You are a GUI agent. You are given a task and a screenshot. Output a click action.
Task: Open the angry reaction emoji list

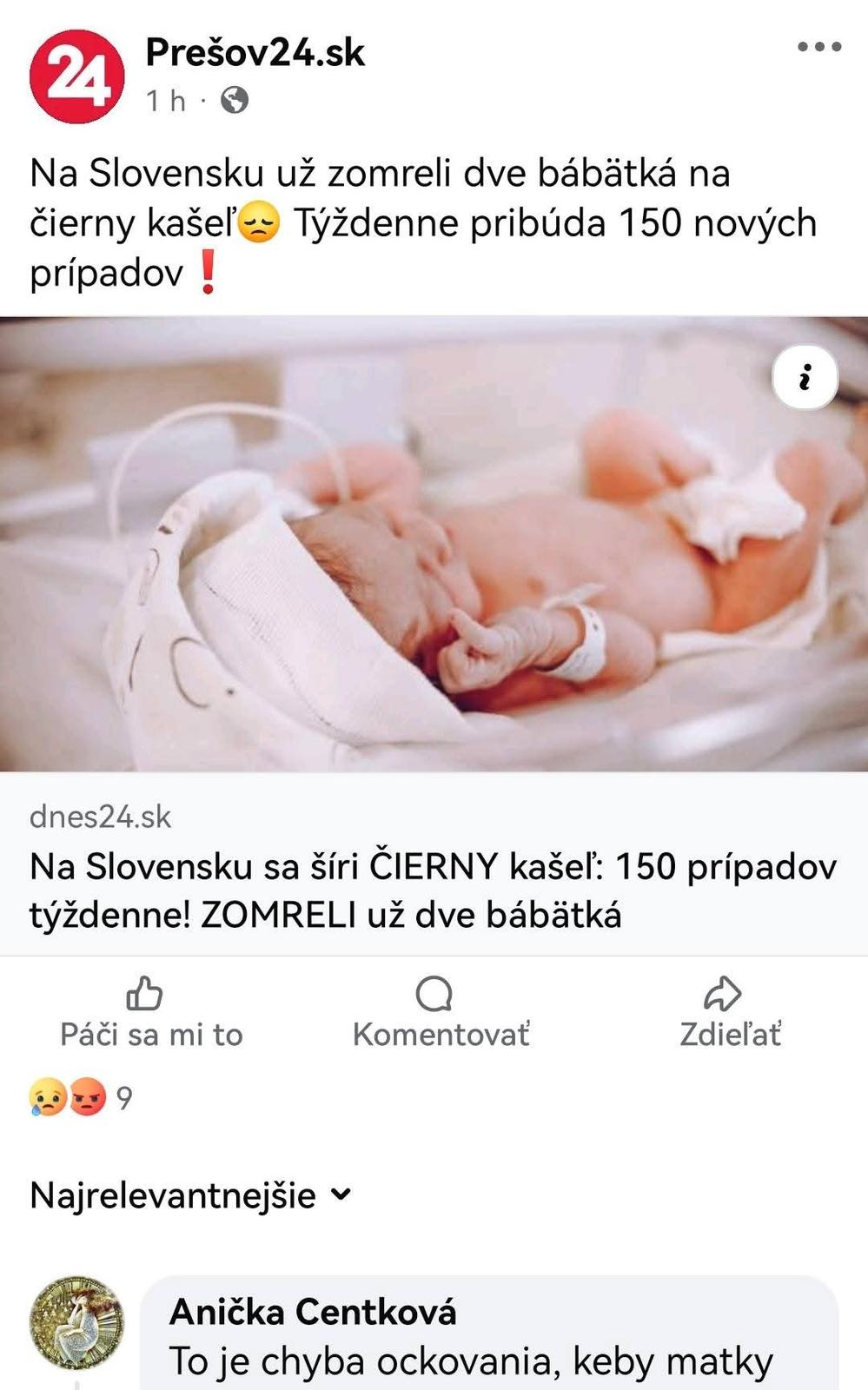[87, 1098]
